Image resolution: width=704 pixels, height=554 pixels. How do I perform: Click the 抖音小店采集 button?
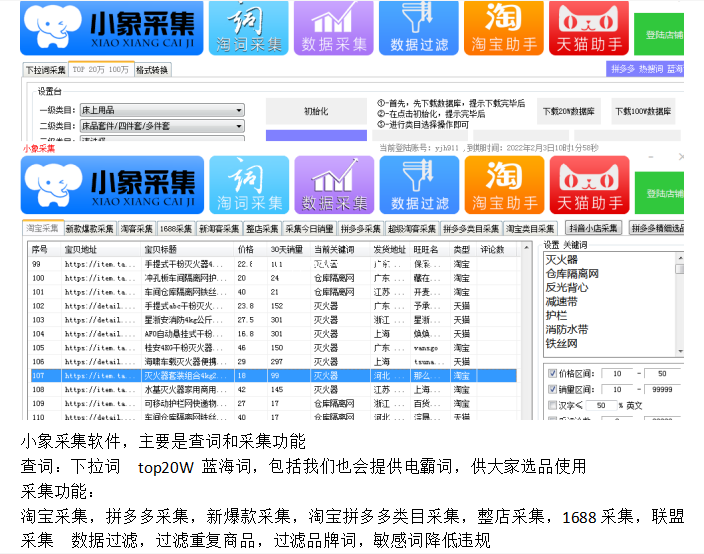593,228
